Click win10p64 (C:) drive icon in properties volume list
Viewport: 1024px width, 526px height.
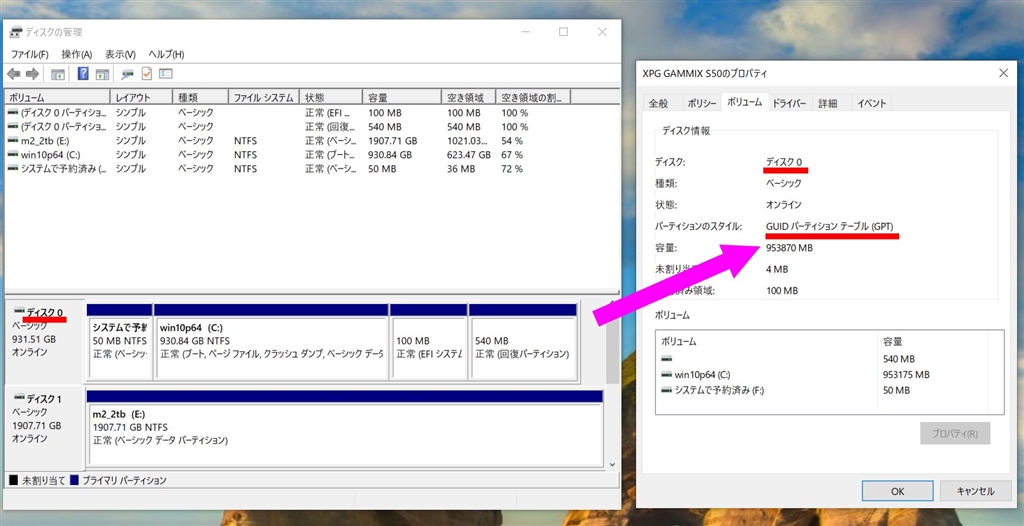[667, 375]
